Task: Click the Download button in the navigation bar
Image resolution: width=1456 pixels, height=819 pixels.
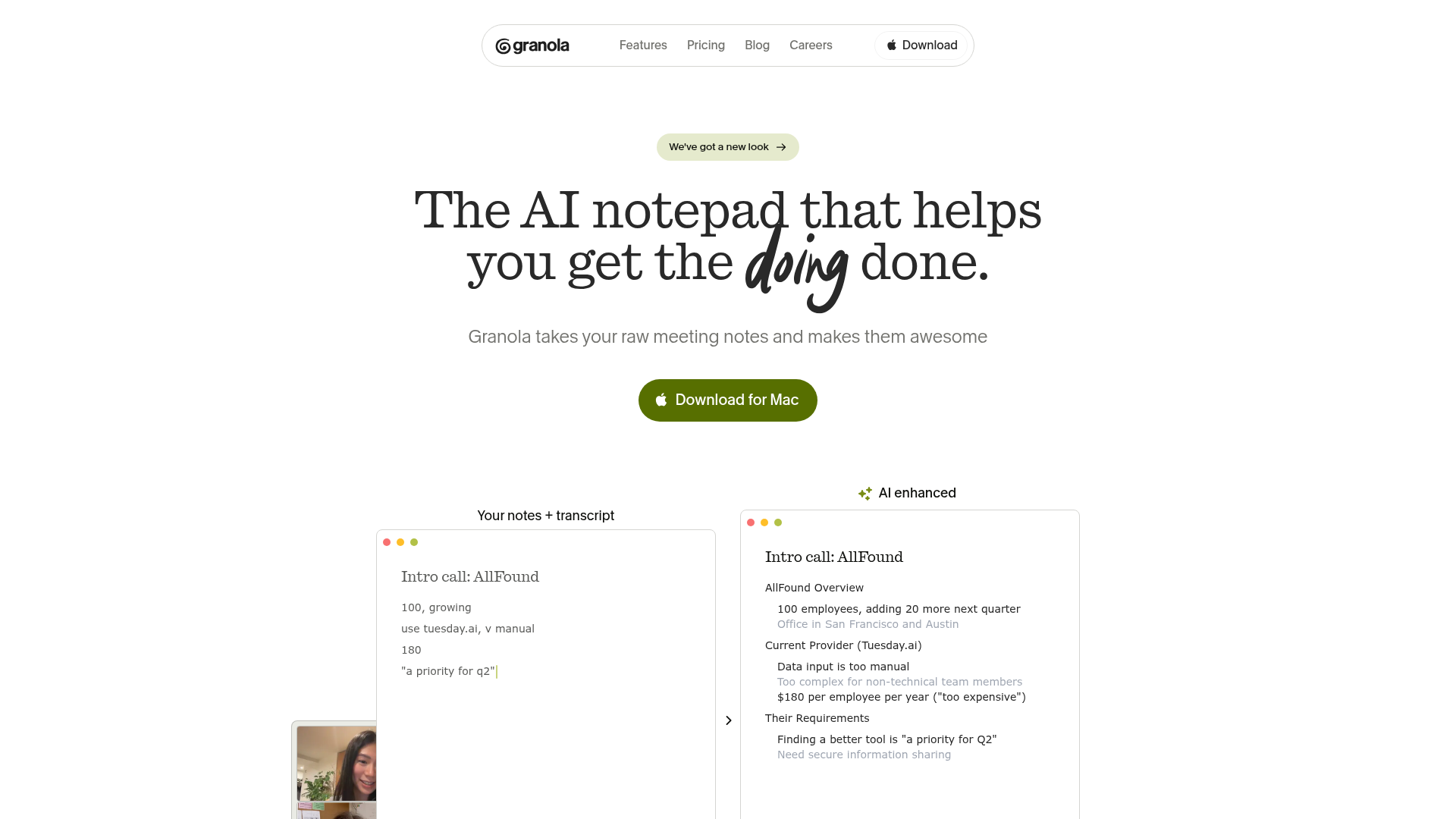Action: pos(921,45)
